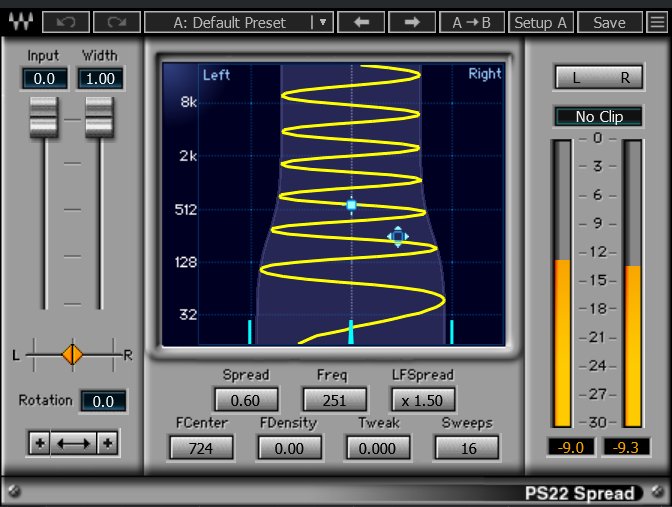Click the four-arrow move marker on graph
The height and width of the screenshot is (507, 672).
[x=398, y=237]
